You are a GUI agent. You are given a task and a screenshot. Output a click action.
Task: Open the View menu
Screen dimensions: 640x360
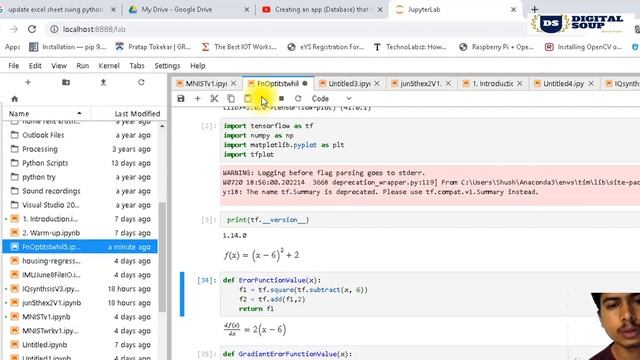click(x=59, y=66)
